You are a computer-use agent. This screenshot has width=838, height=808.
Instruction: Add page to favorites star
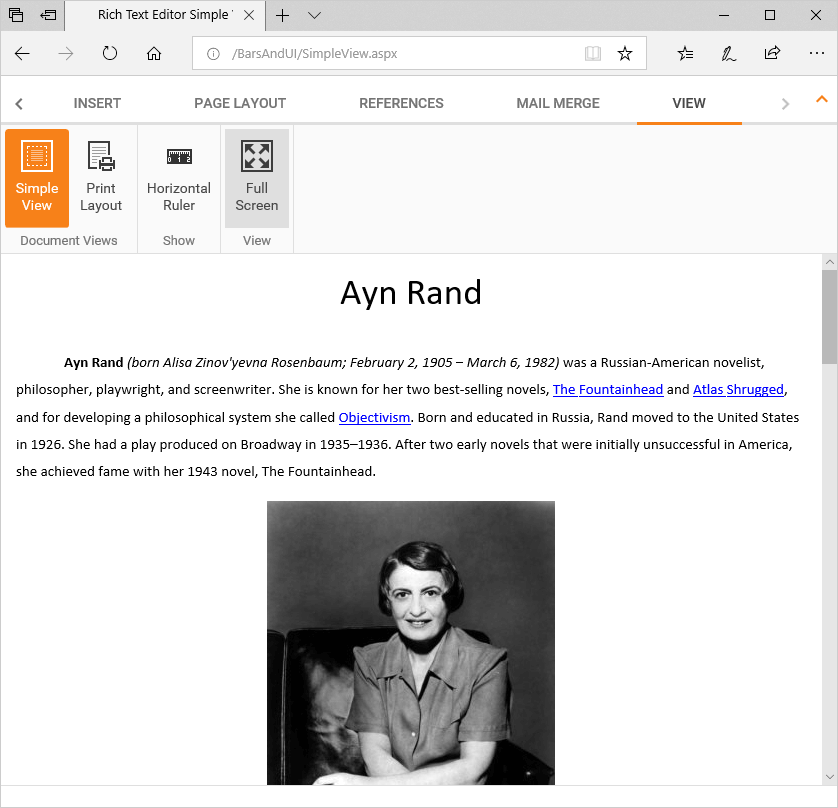tap(625, 53)
